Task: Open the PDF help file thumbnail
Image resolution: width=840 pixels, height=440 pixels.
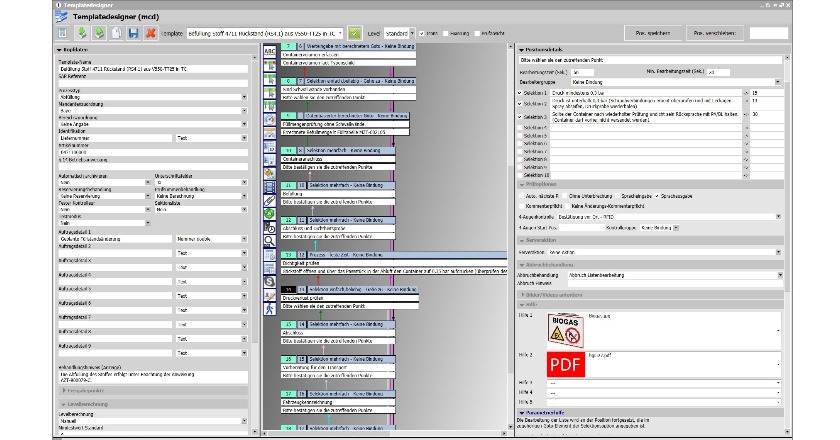Action: click(x=566, y=364)
